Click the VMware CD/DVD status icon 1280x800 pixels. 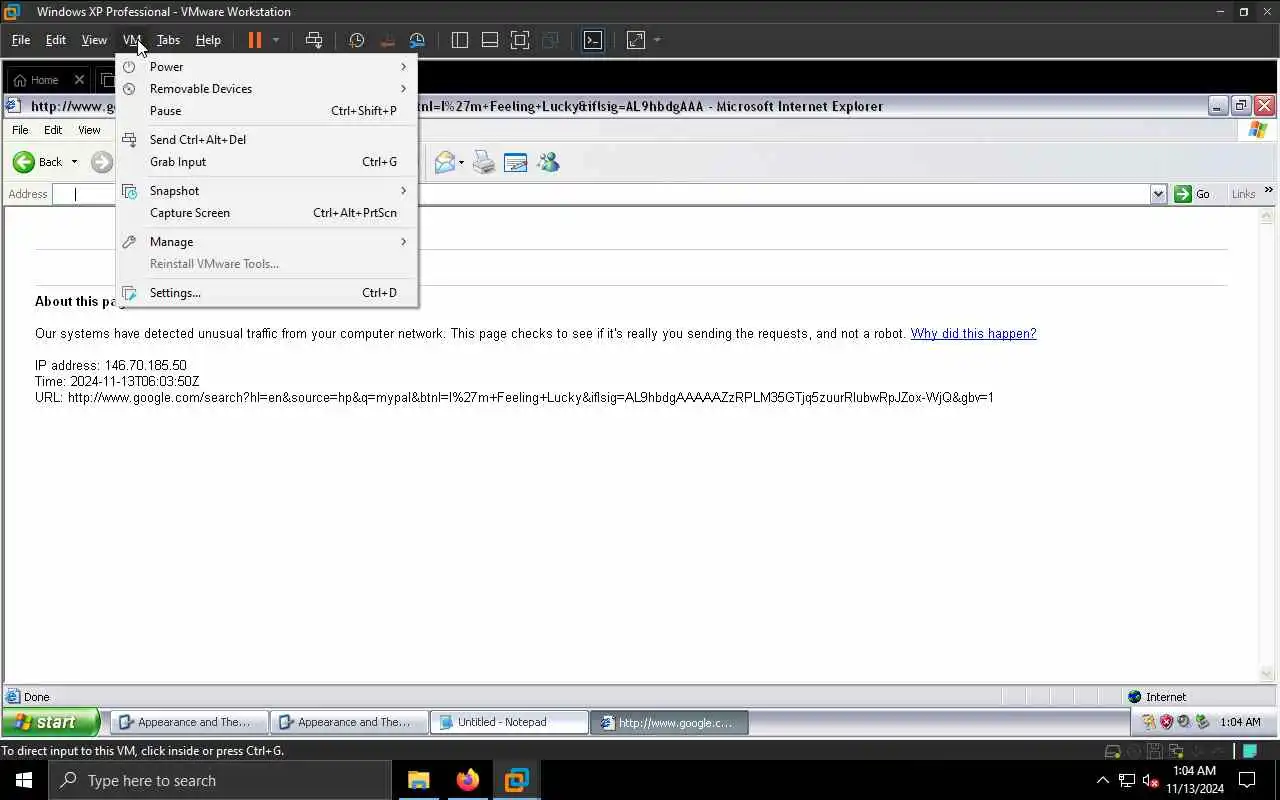pyautogui.click(x=1133, y=751)
